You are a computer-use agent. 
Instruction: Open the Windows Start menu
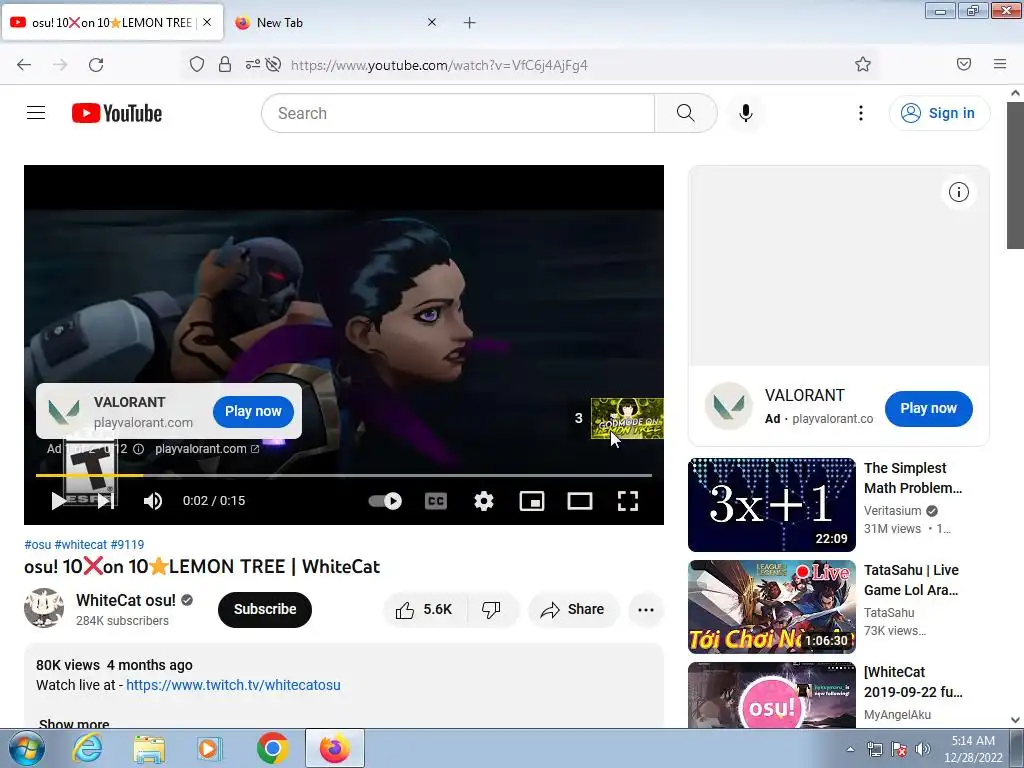(x=25, y=748)
